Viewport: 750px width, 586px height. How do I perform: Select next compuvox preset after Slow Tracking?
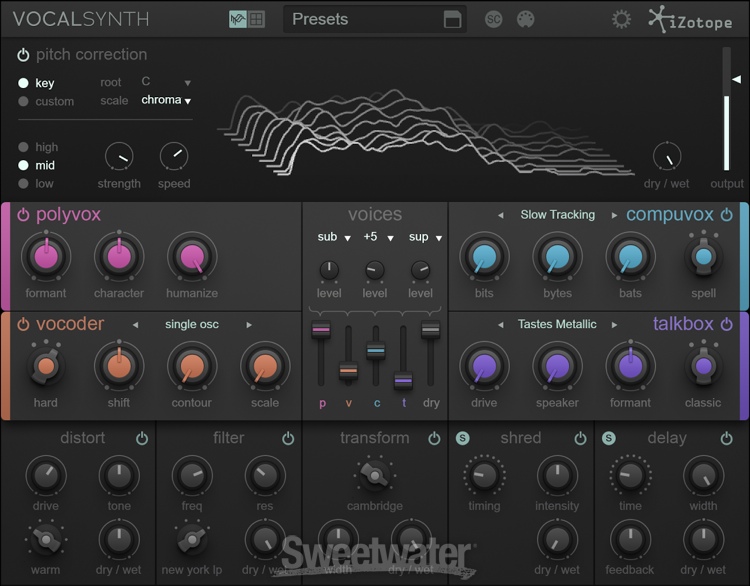[x=614, y=216]
